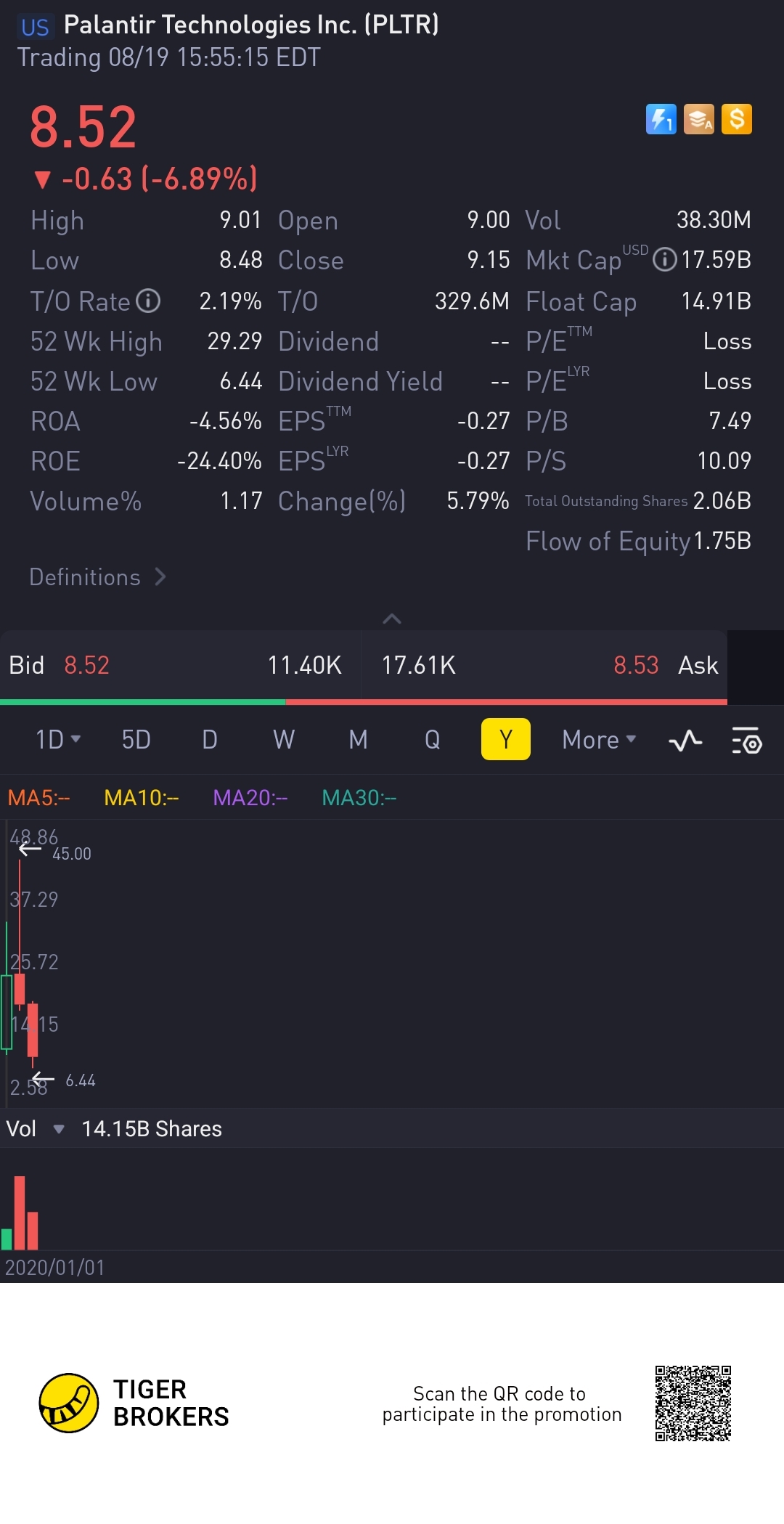Tap the yellow dollar sign icon
The image size is (784, 1524).
click(736, 120)
